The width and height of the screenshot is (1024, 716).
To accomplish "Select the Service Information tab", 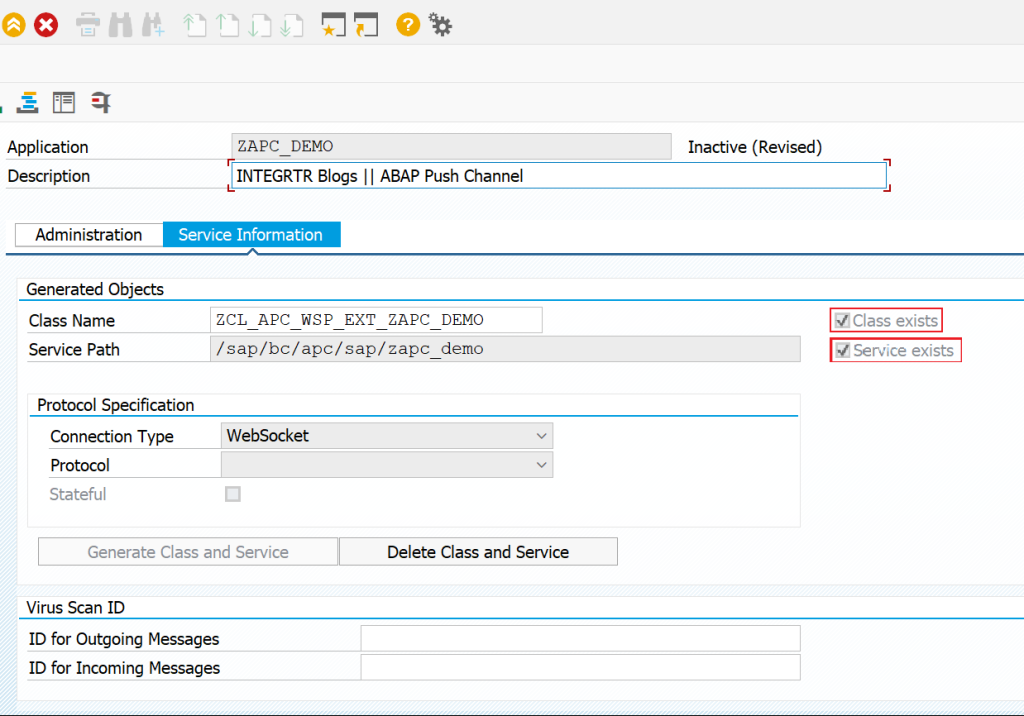I will 251,234.
